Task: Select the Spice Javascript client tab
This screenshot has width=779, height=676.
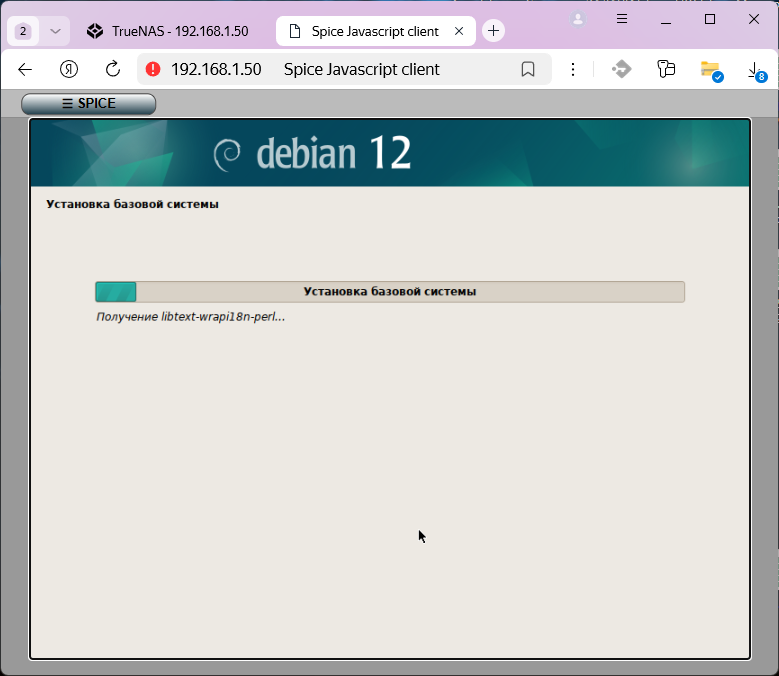Action: pyautogui.click(x=375, y=31)
